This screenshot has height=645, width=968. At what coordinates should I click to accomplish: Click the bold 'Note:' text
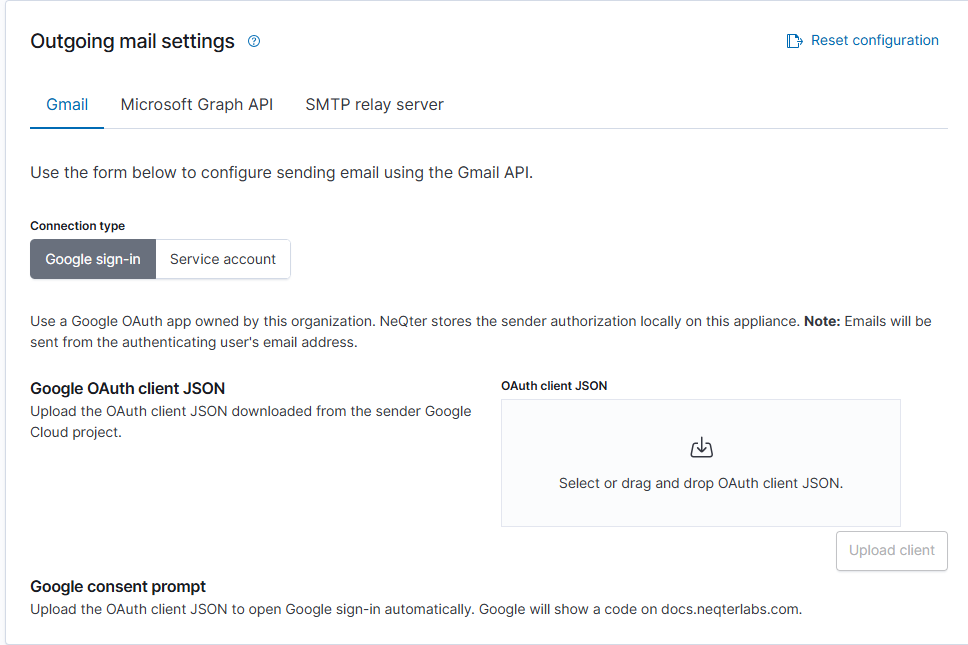click(x=822, y=322)
